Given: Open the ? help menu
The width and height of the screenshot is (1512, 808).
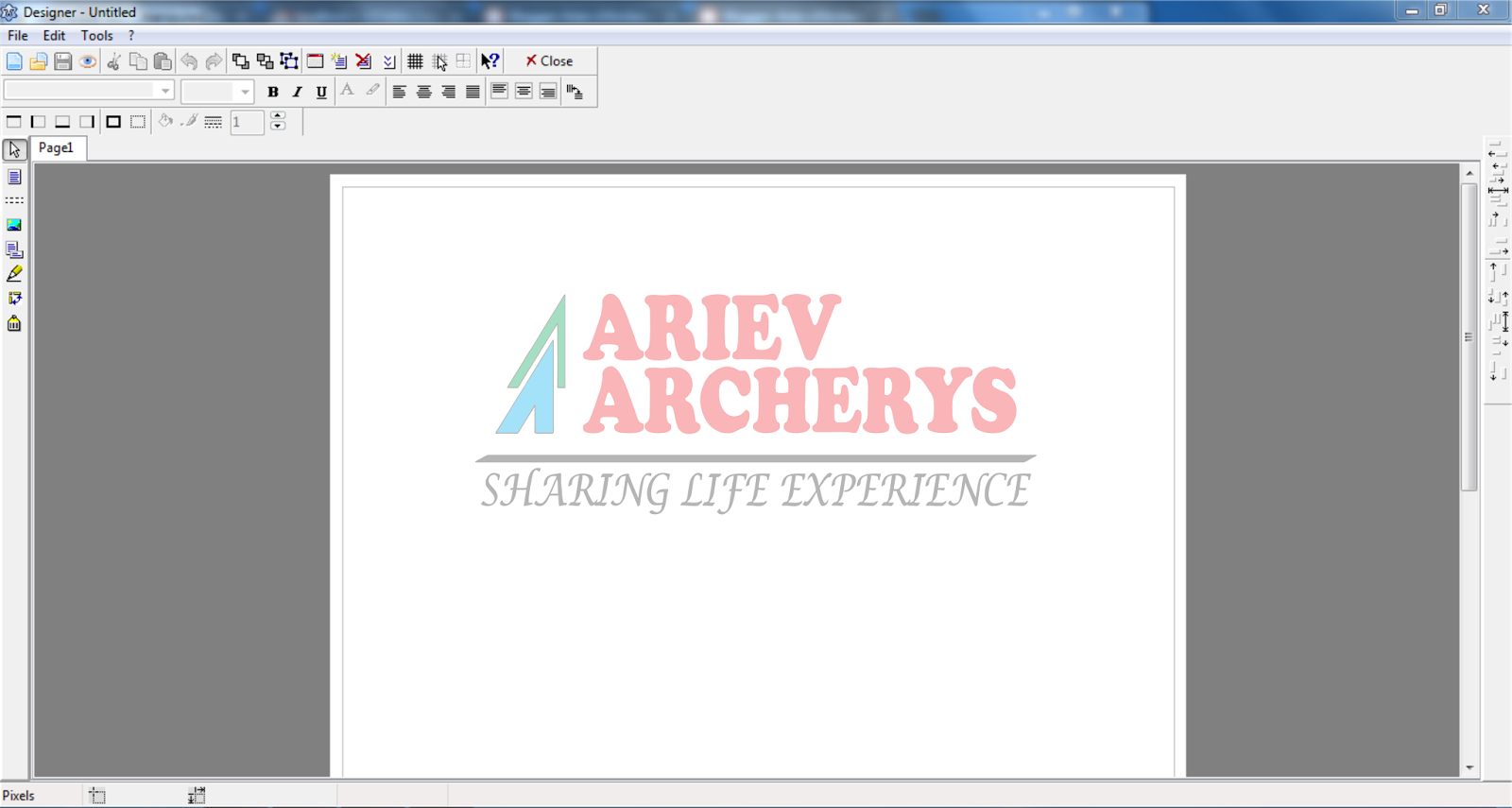Looking at the screenshot, I should tap(131, 35).
